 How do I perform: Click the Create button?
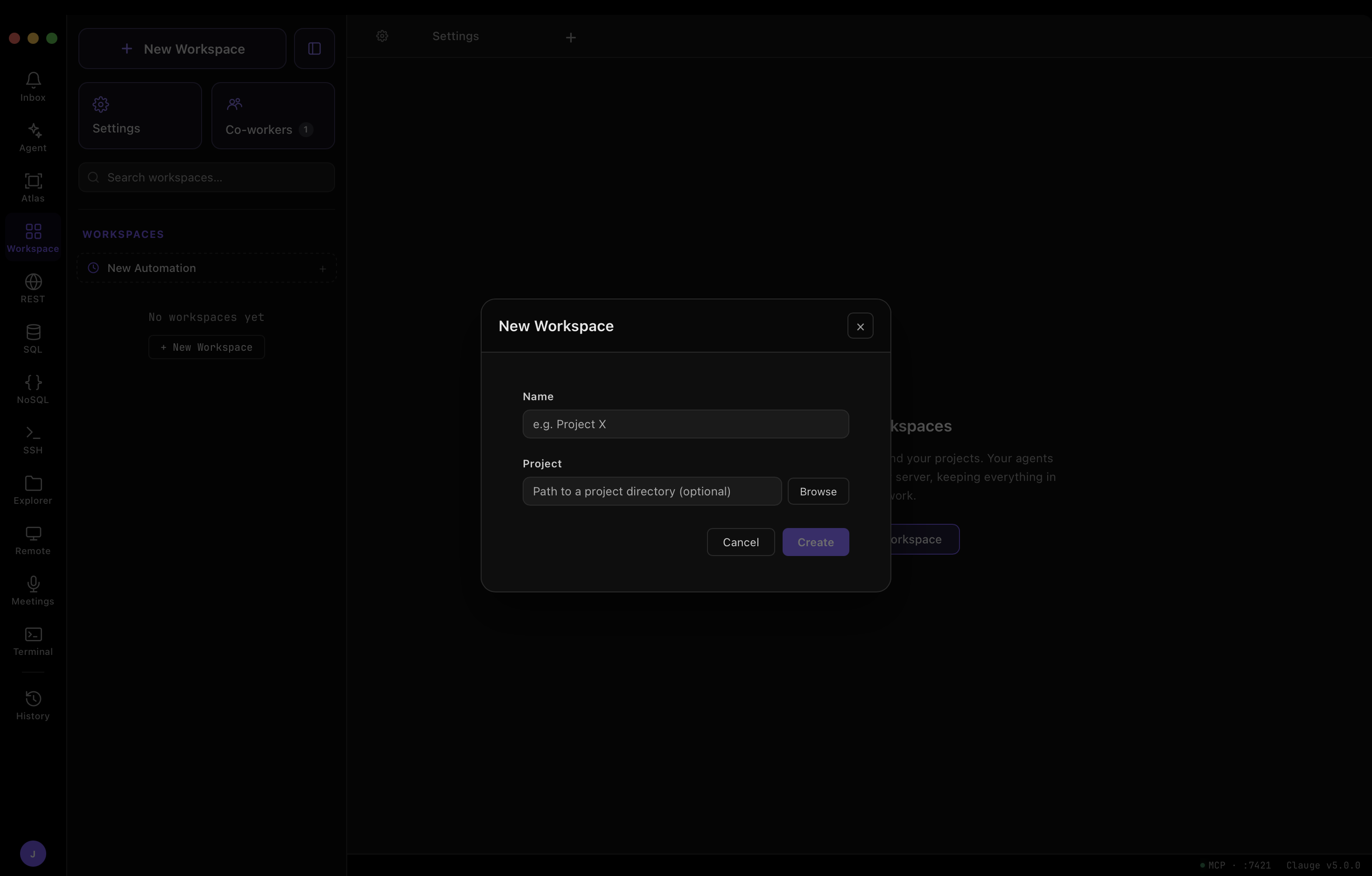[815, 542]
